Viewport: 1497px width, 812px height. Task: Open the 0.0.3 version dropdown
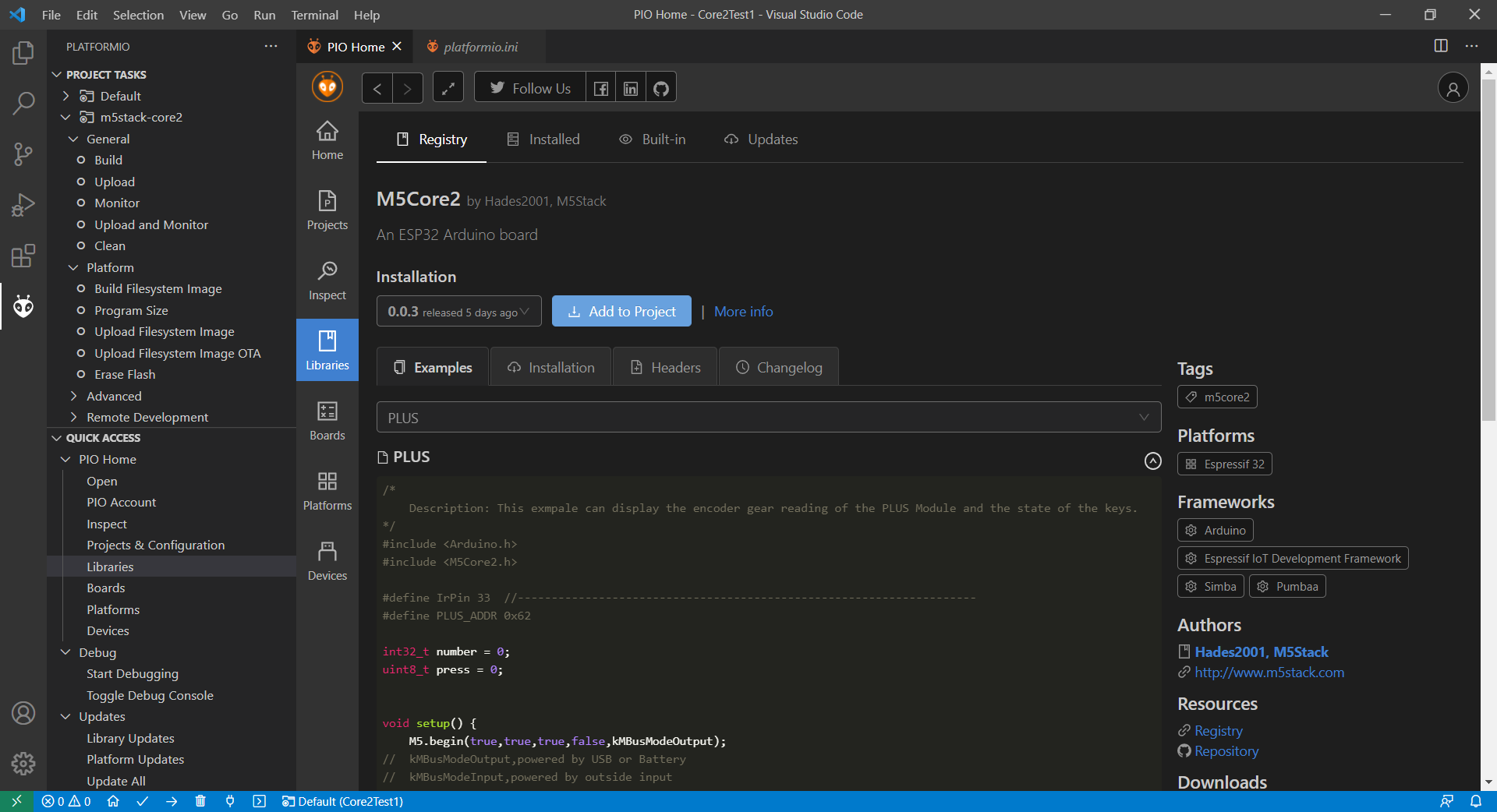pyautogui.click(x=458, y=311)
